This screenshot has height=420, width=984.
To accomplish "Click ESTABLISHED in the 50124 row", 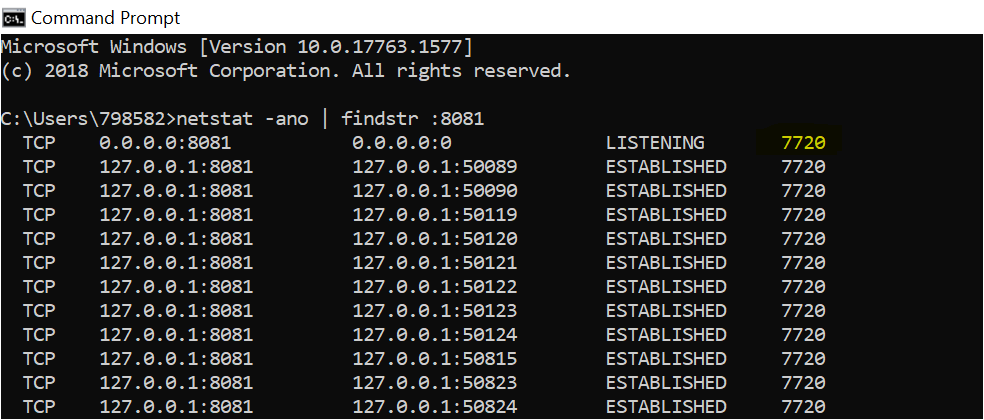I will coord(666,335).
